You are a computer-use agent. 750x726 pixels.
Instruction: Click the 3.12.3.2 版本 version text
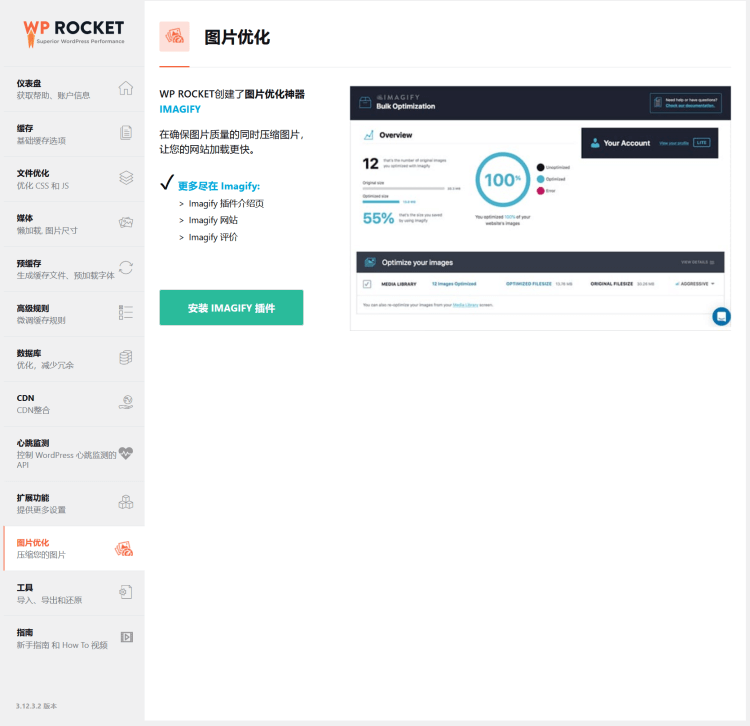(36, 706)
